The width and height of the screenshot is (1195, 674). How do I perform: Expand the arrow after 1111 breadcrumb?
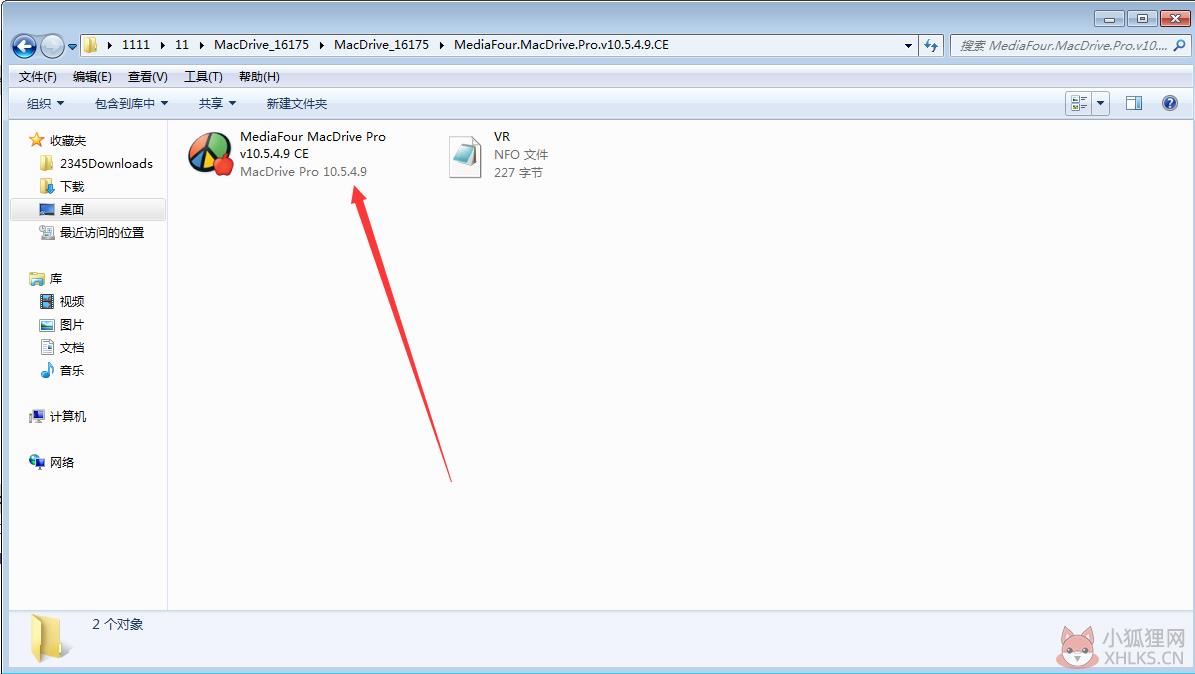point(162,45)
